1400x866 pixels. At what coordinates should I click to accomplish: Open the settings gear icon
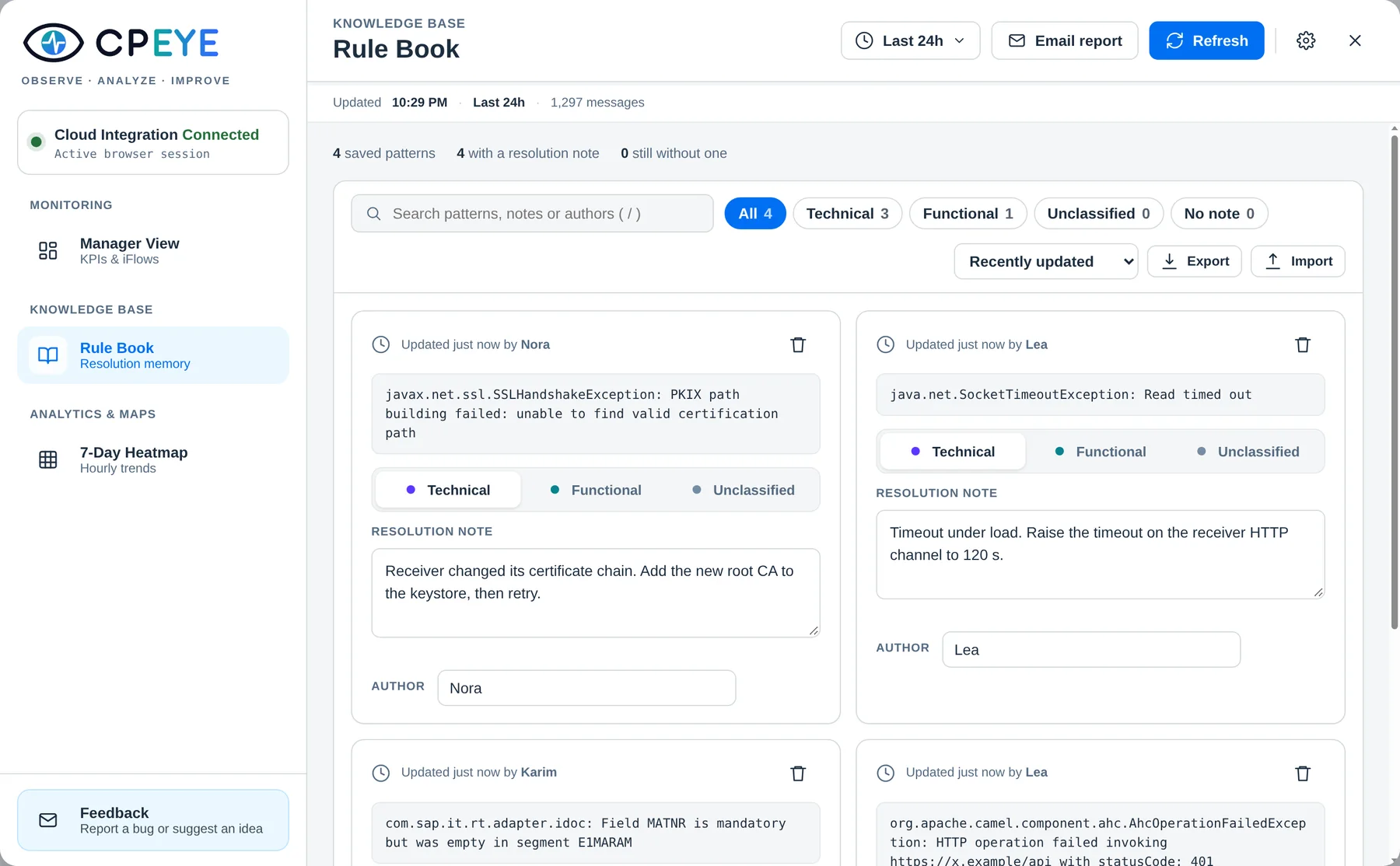click(1306, 40)
